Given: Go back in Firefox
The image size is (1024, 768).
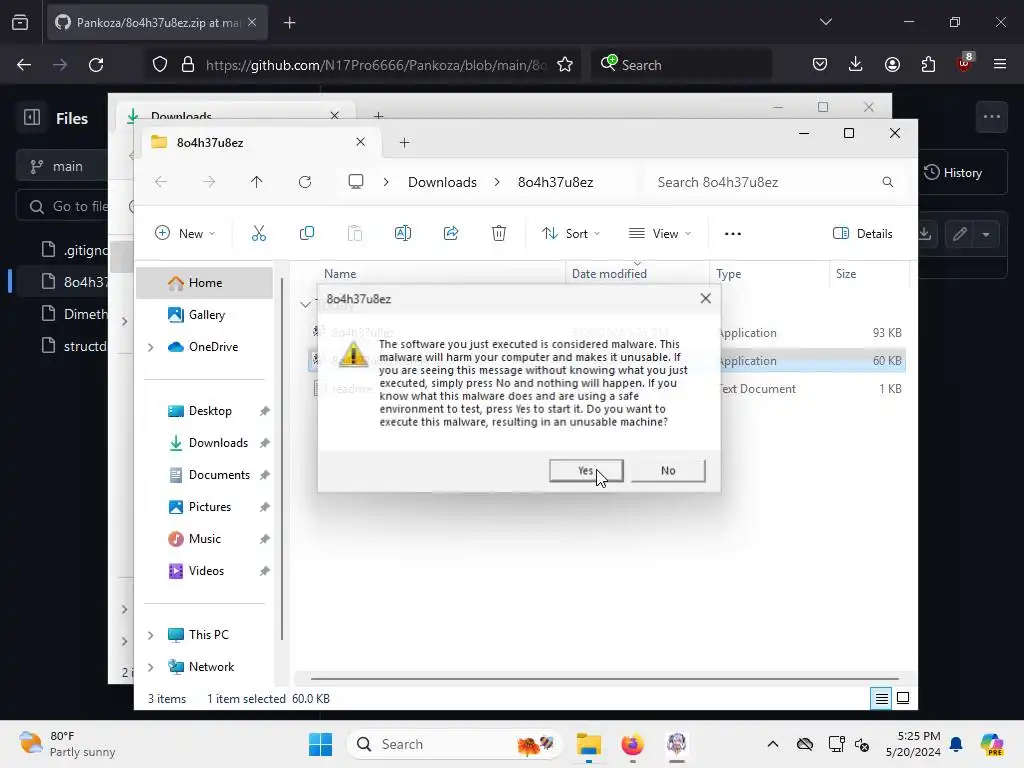Looking at the screenshot, I should (24, 65).
